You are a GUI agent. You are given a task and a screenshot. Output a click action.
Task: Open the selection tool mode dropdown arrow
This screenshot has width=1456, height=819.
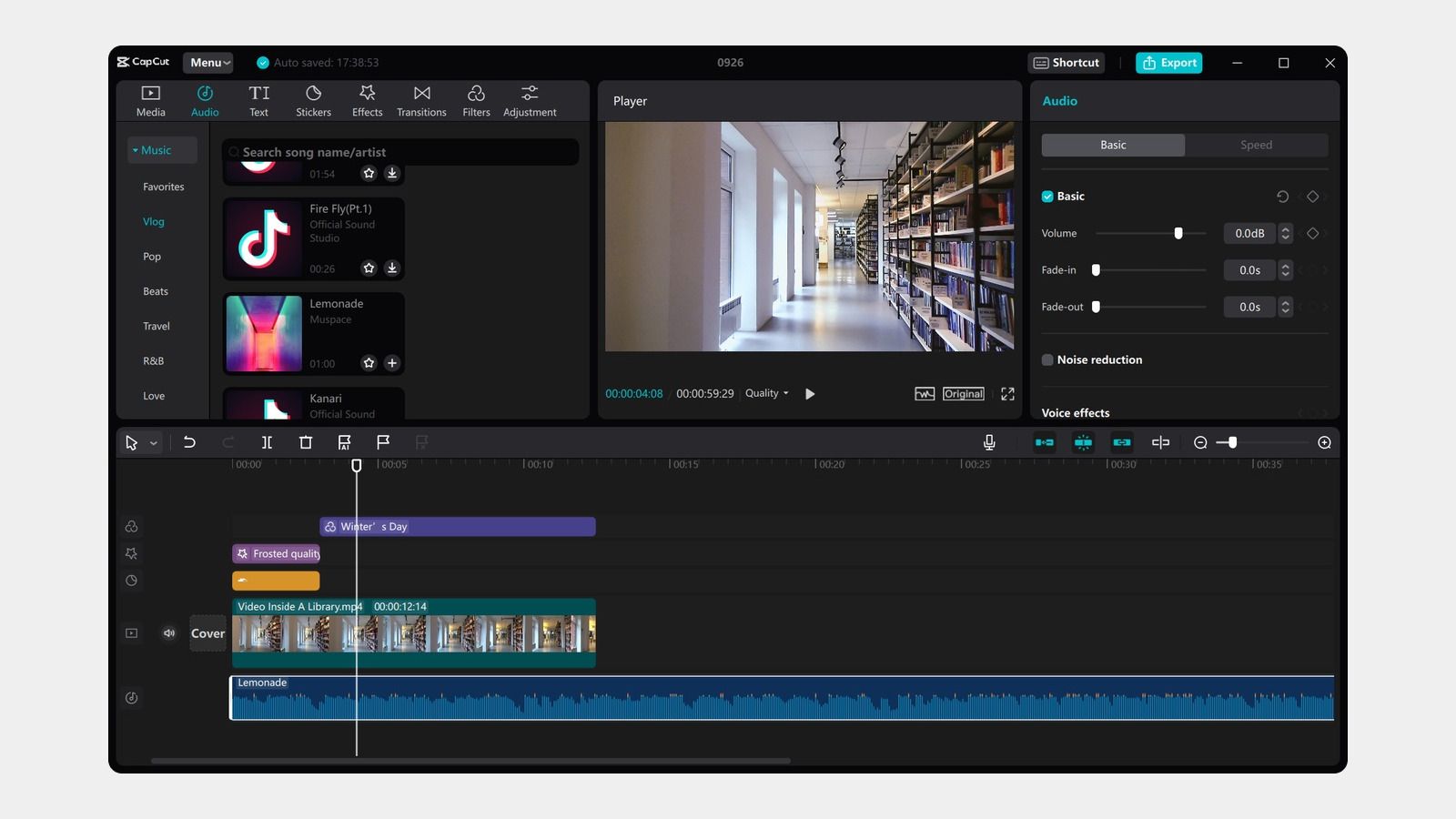[x=154, y=443]
